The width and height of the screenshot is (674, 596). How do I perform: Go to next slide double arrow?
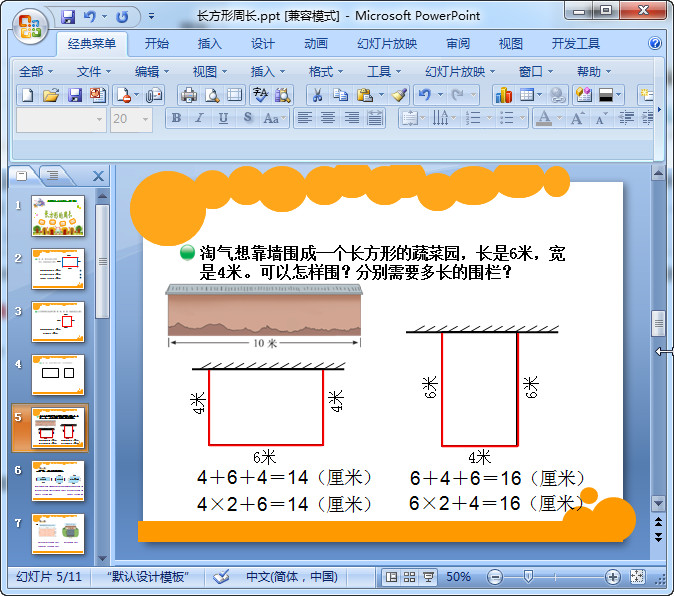pos(658,537)
